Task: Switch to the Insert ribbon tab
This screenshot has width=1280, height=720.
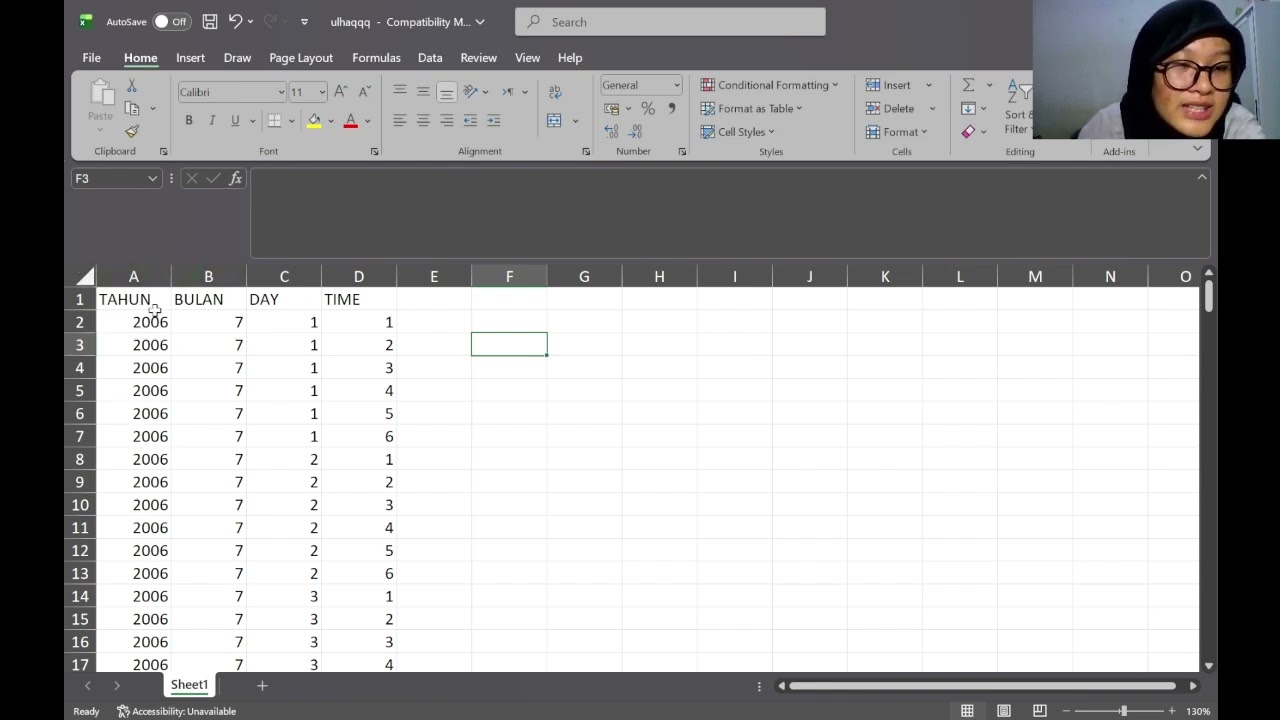Action: 190,58
